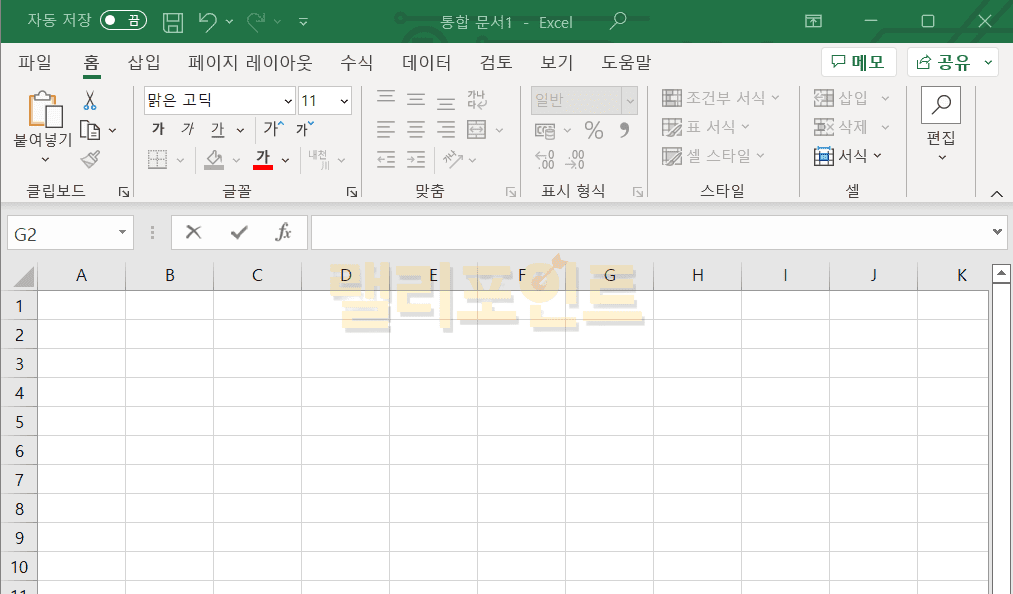Viewport: 1013px width, 594px height.
Task: Click the insert function fx icon
Action: click(283, 232)
